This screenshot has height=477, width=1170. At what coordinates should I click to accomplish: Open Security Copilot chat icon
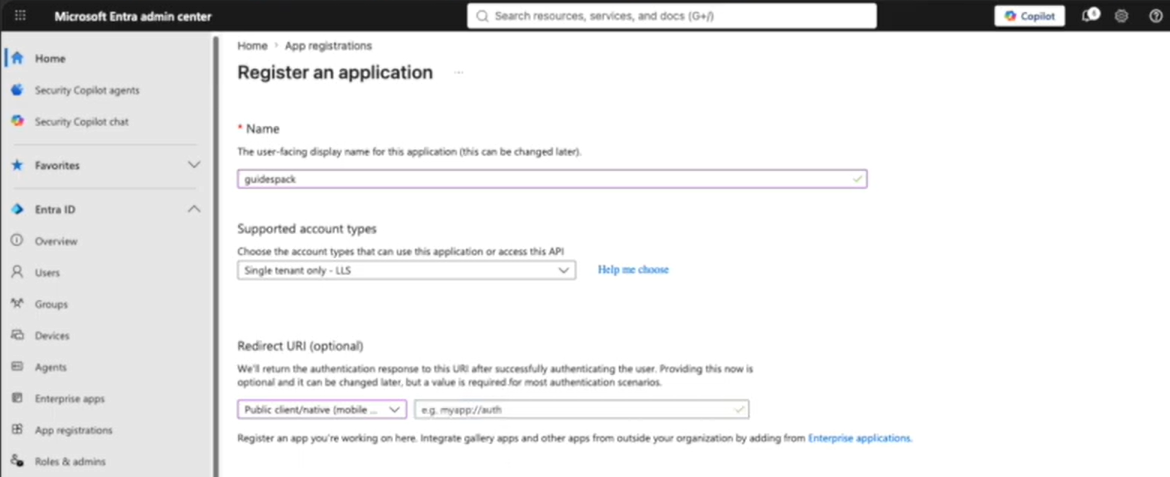(x=17, y=121)
